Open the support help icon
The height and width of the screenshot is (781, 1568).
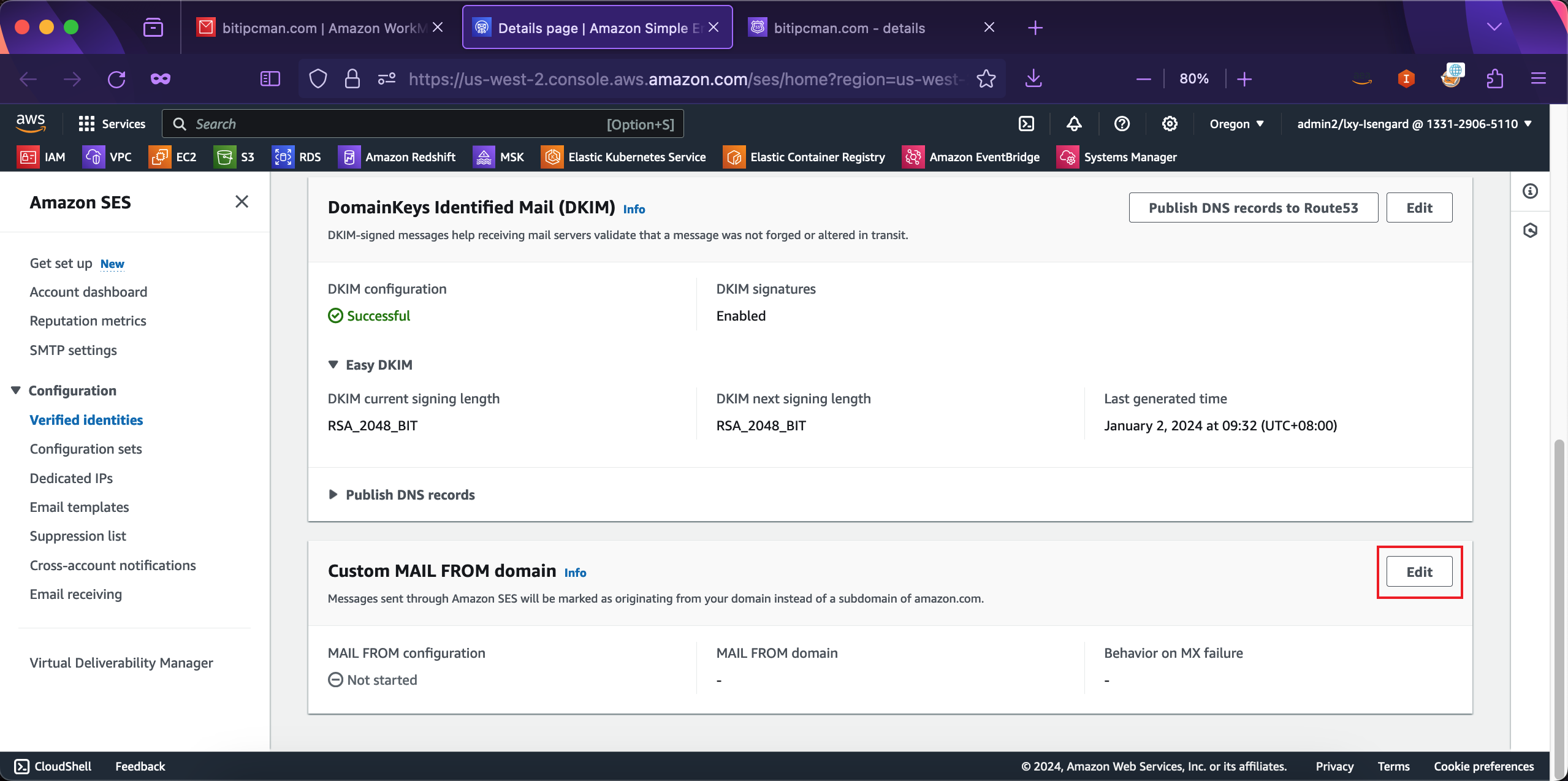[1122, 124]
